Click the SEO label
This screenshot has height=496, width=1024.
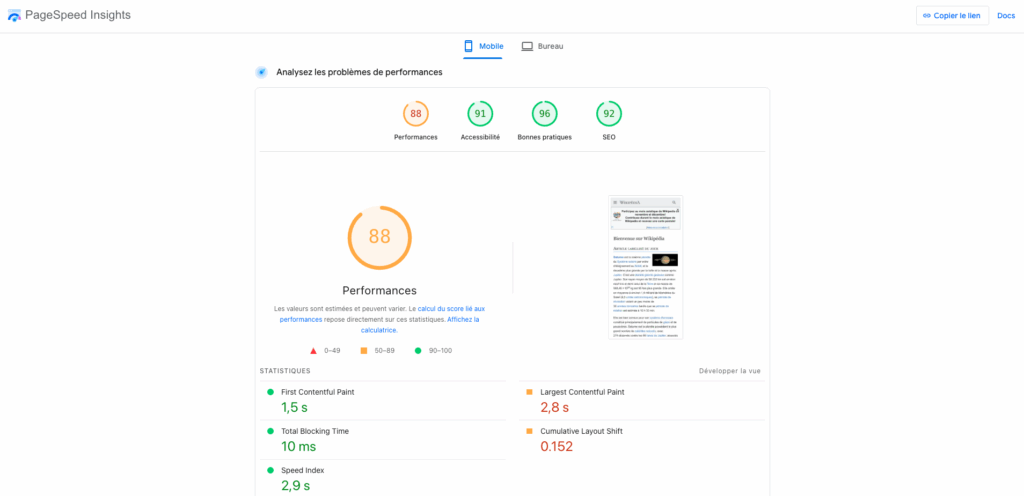[x=609, y=137]
